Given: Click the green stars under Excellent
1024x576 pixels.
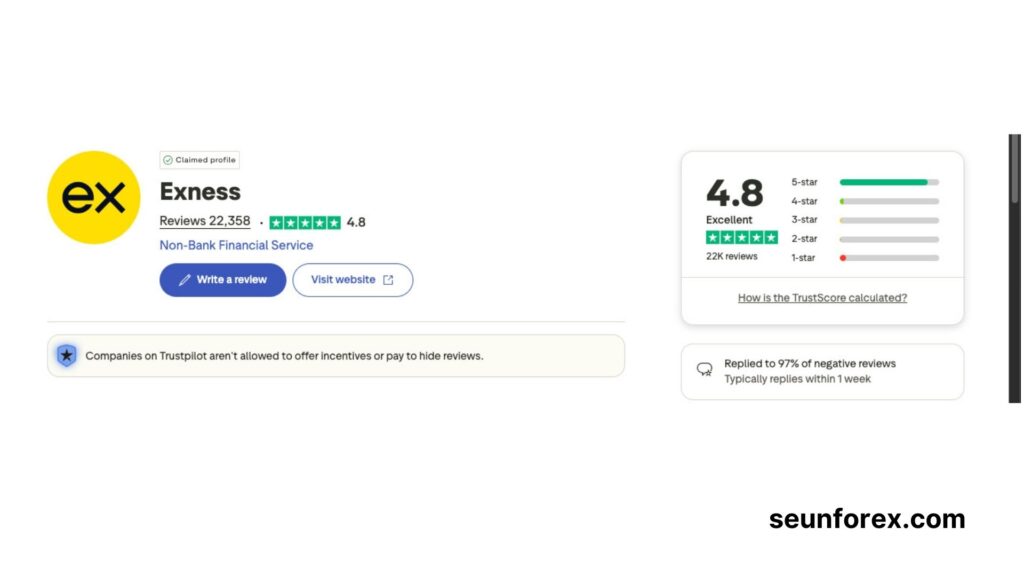Looking at the screenshot, I should click(x=741, y=237).
